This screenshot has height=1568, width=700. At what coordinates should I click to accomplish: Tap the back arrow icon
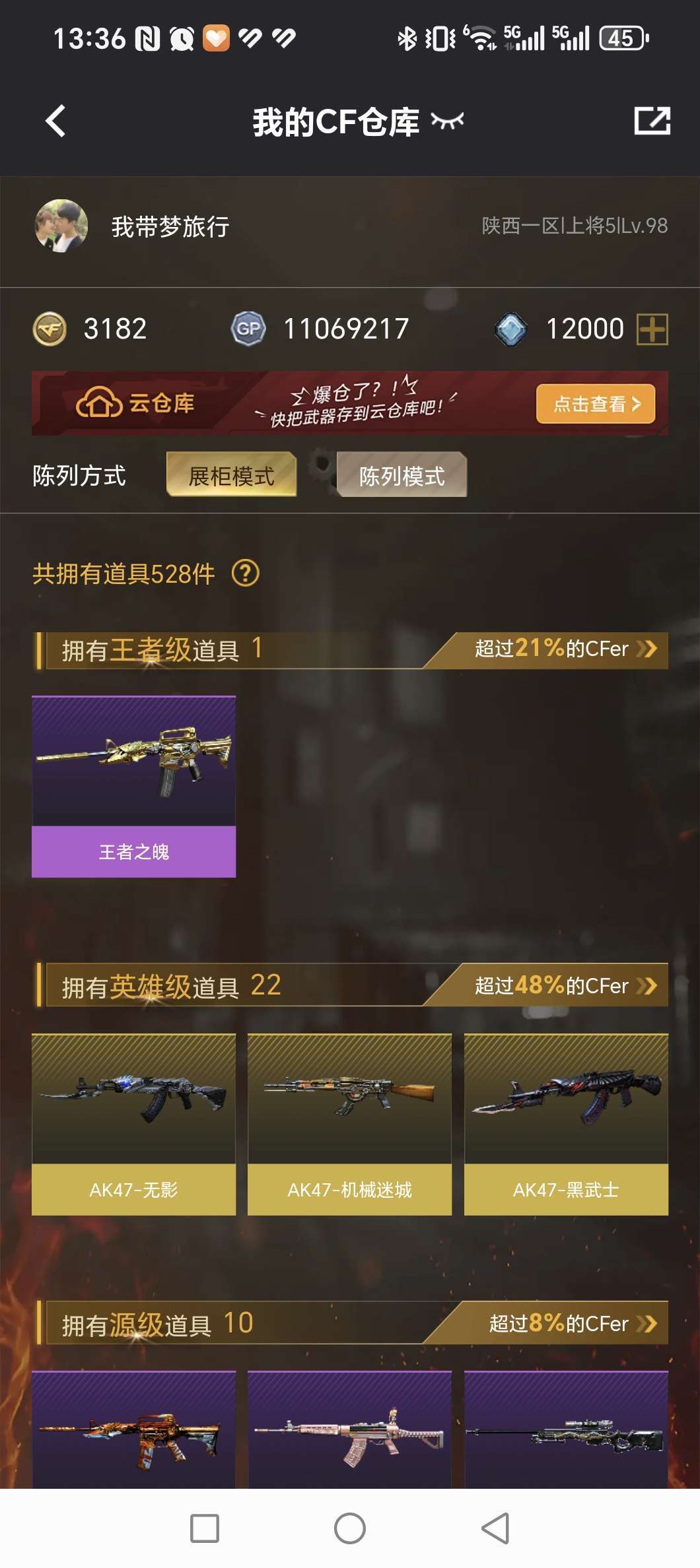tap(55, 121)
